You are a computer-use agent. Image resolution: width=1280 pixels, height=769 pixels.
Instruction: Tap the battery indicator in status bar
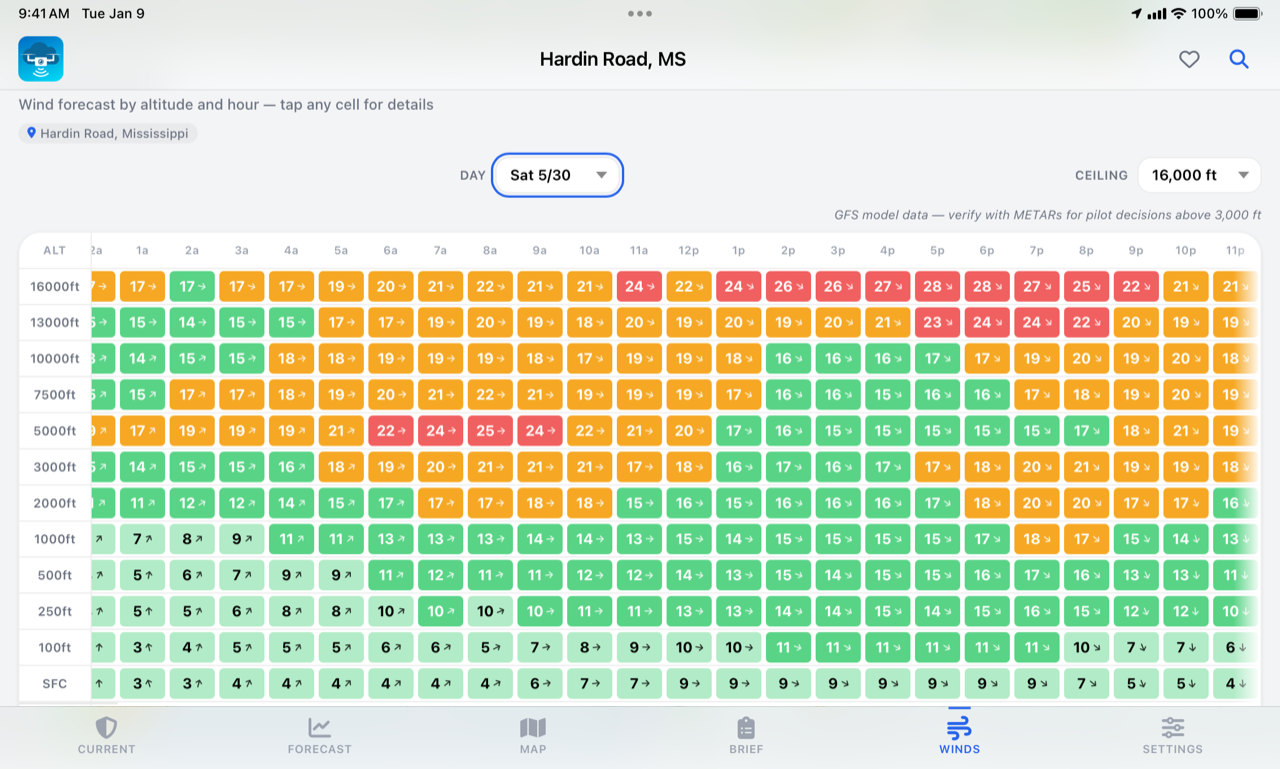click(x=1247, y=14)
